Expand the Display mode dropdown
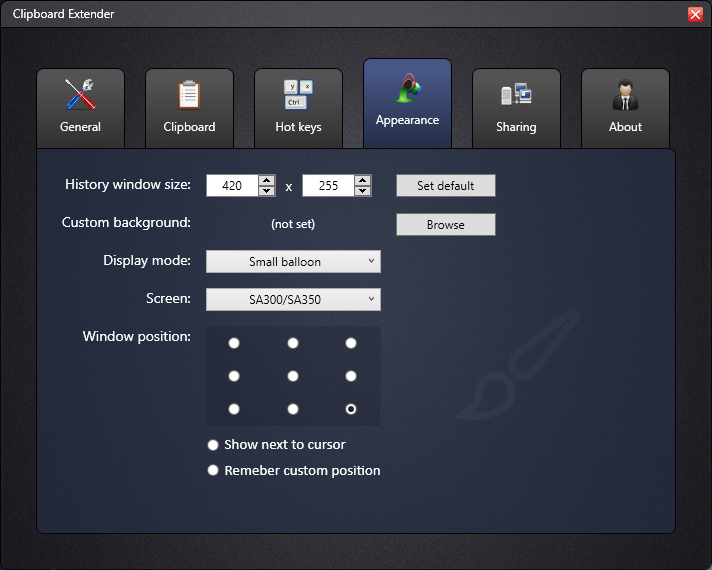 point(293,262)
